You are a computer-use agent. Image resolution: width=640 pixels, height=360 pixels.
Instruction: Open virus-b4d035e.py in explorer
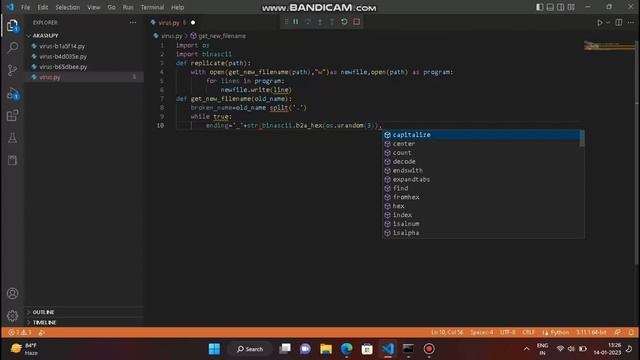pos(63,56)
